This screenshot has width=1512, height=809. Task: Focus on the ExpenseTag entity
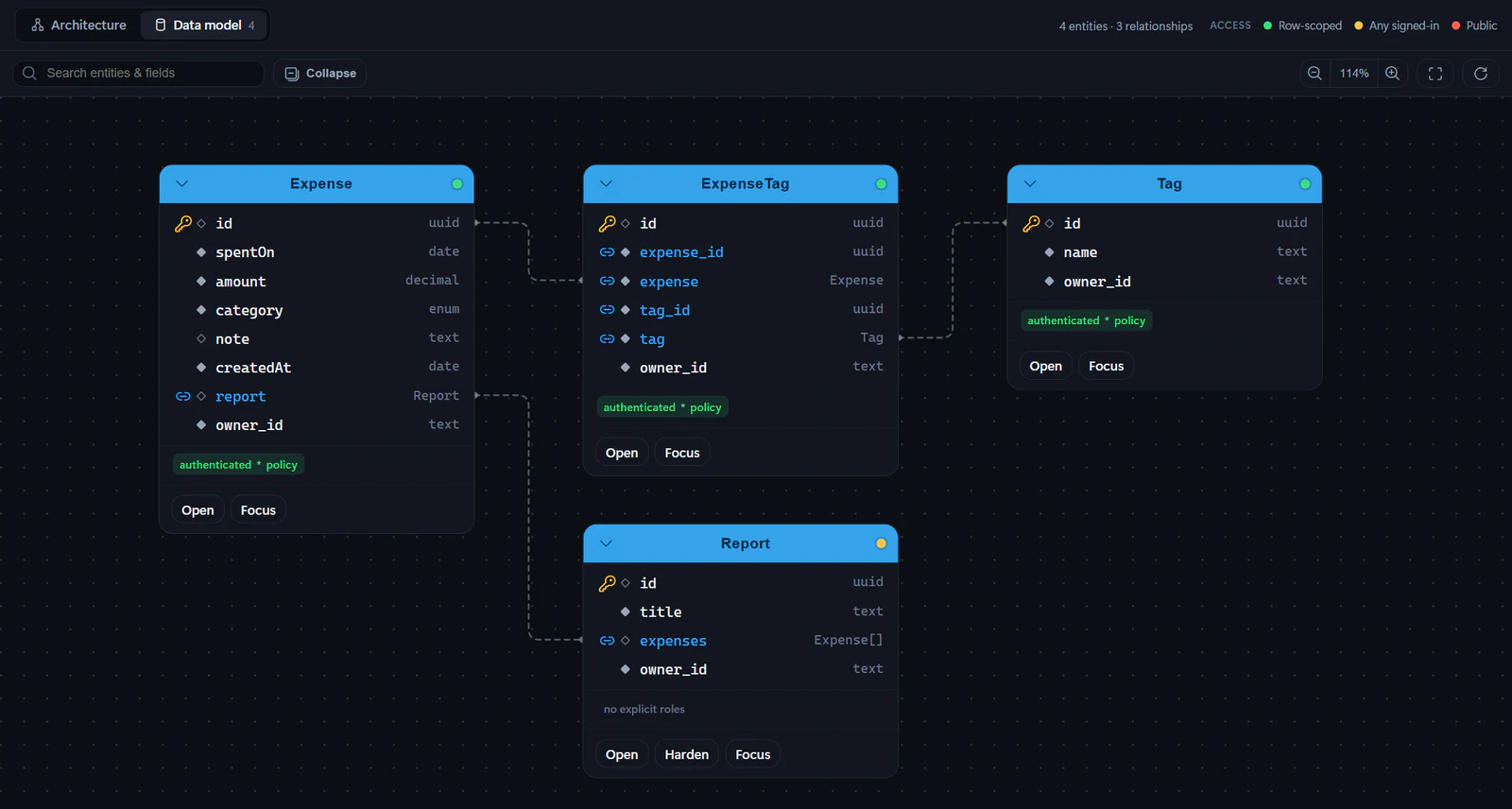(682, 453)
